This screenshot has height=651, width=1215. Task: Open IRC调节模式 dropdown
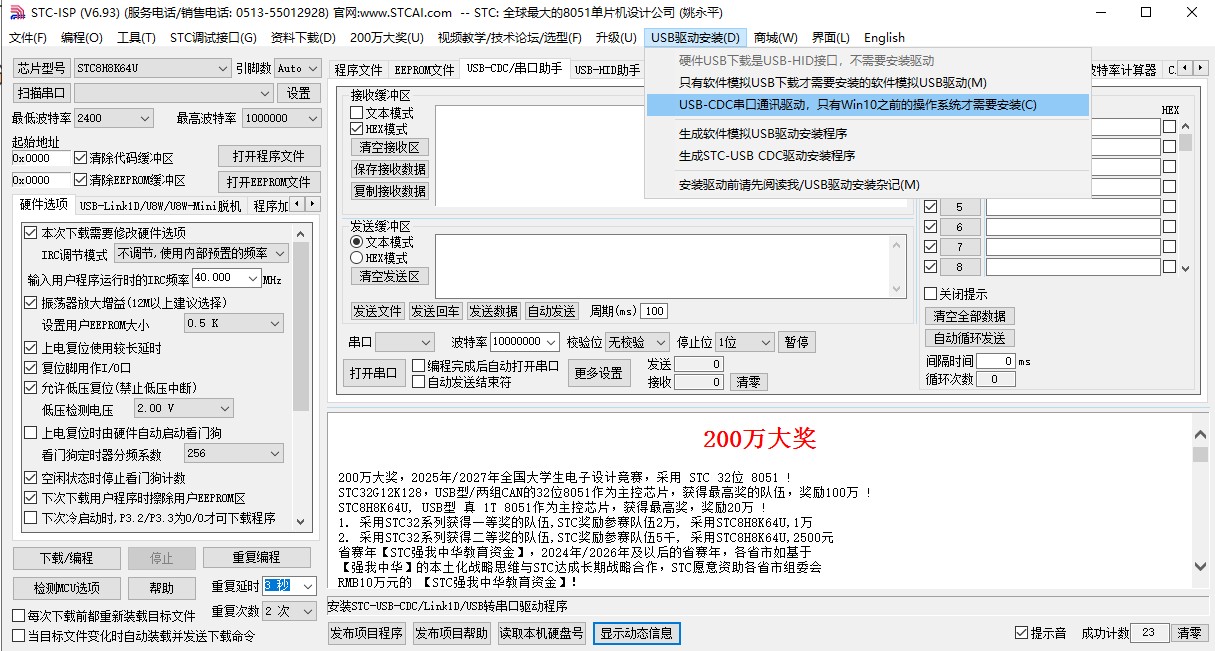[x=201, y=254]
